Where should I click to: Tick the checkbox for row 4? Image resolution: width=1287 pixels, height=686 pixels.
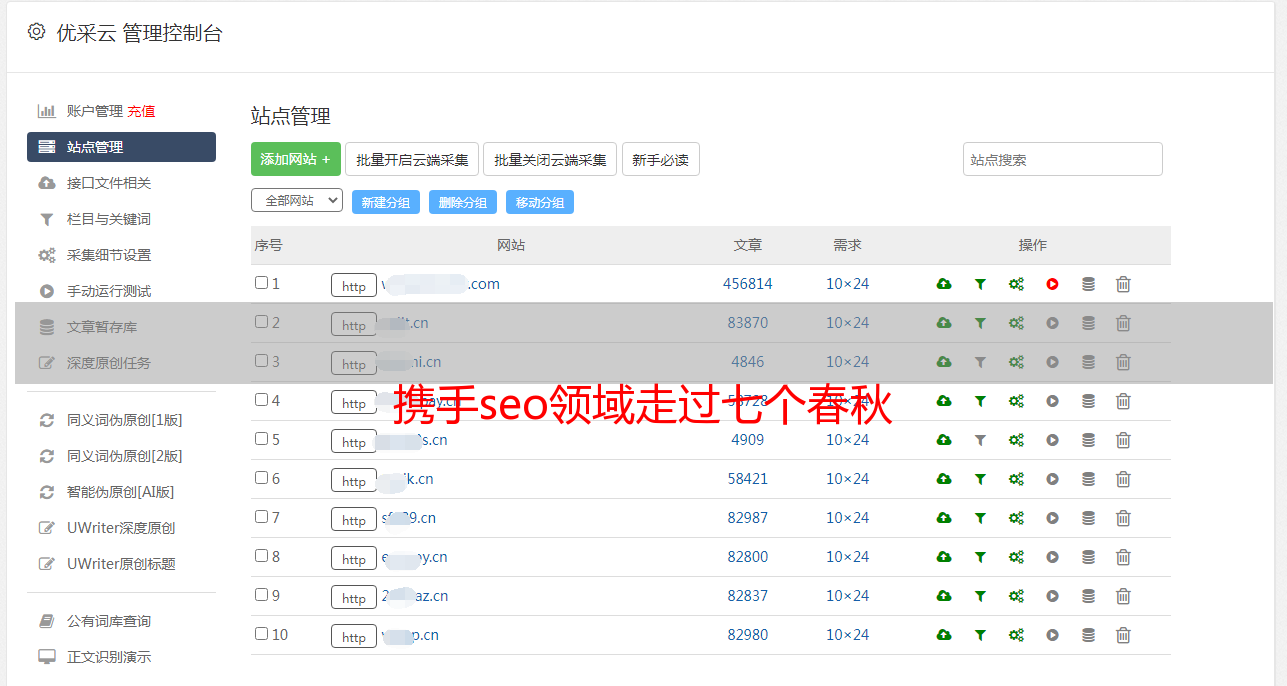pos(261,400)
